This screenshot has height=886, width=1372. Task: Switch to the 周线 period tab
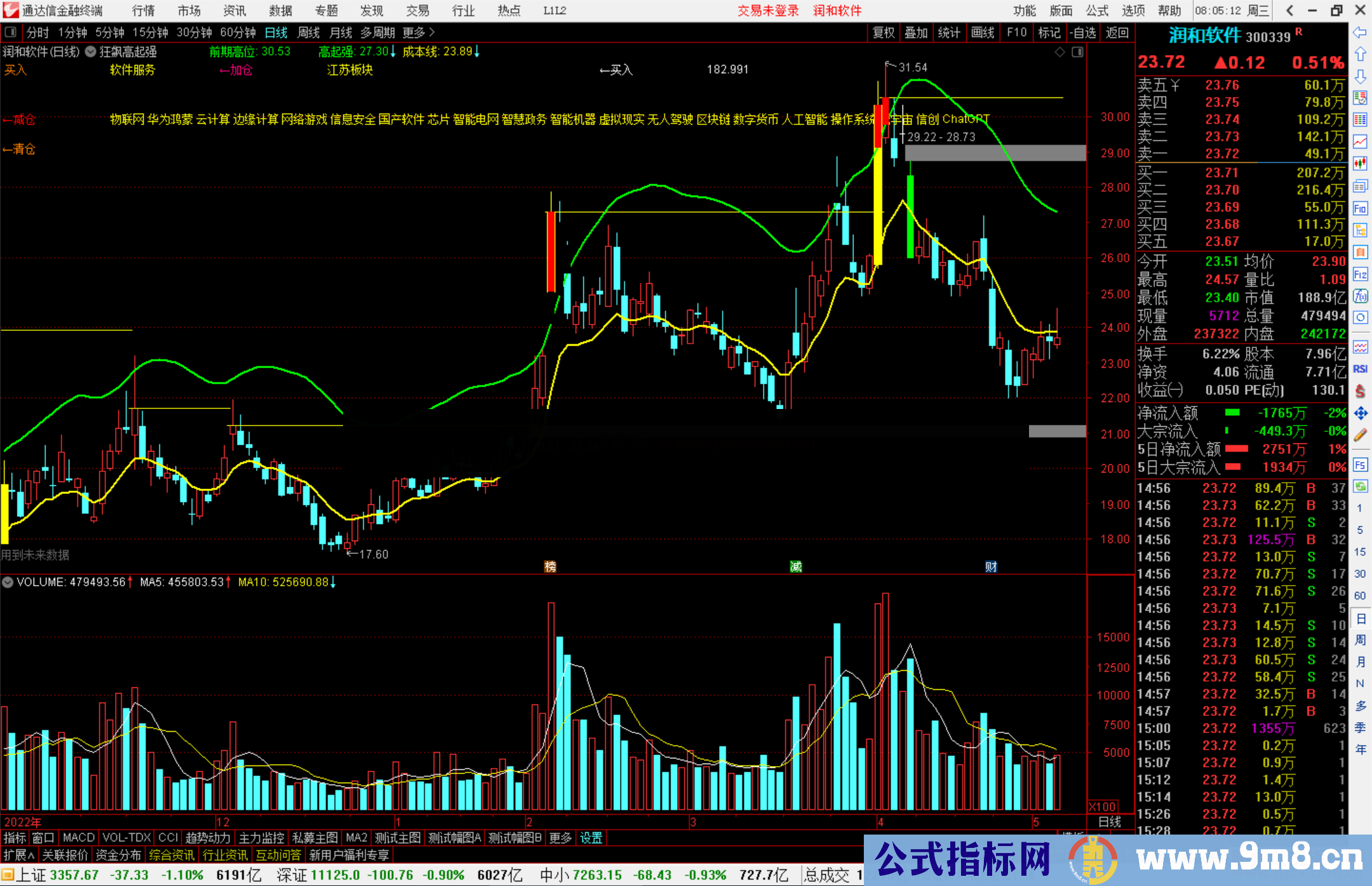pos(309,32)
